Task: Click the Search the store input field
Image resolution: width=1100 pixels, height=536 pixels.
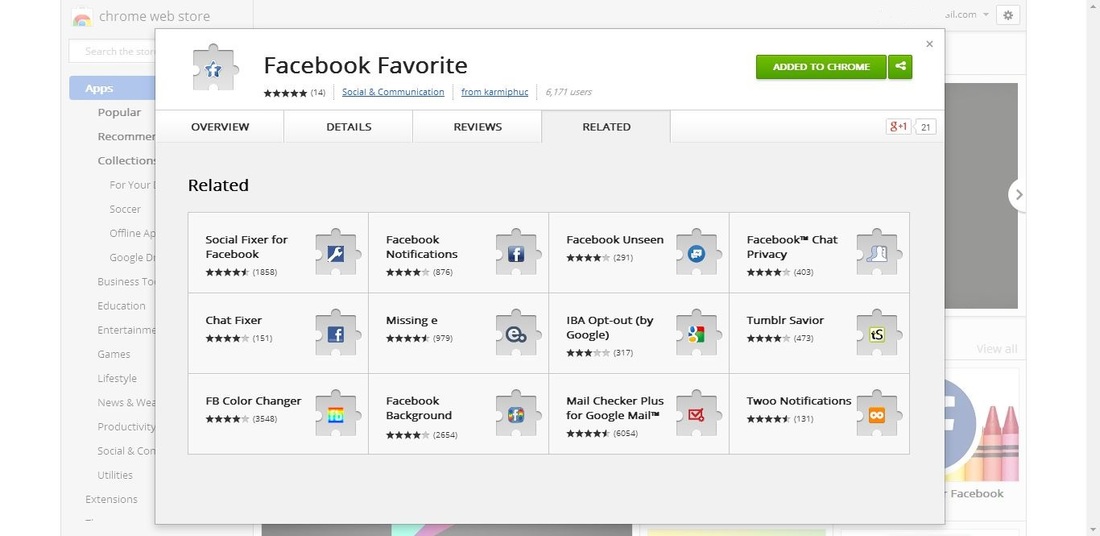Action: (x=112, y=51)
